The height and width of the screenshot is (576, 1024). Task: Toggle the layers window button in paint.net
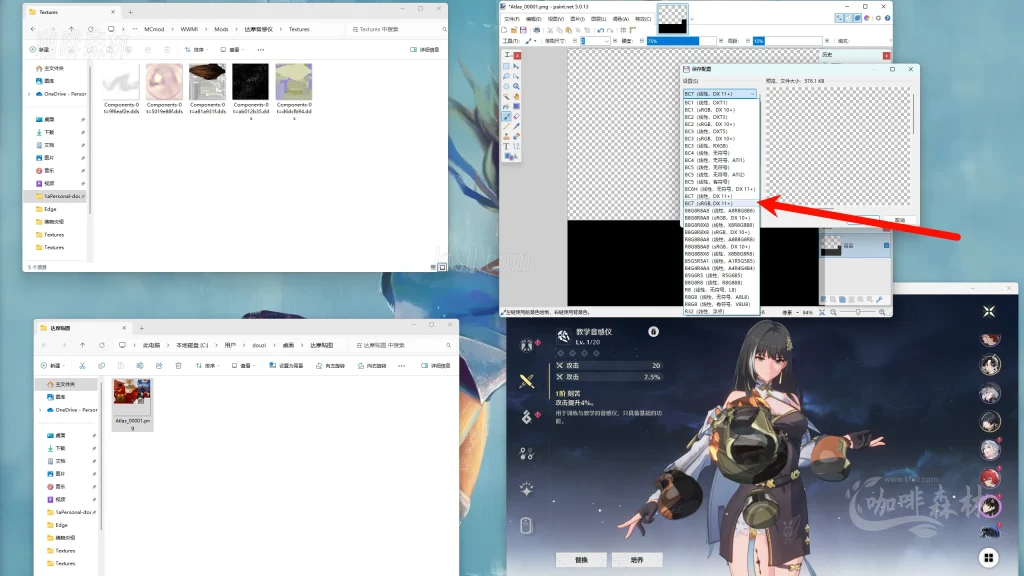(855, 17)
